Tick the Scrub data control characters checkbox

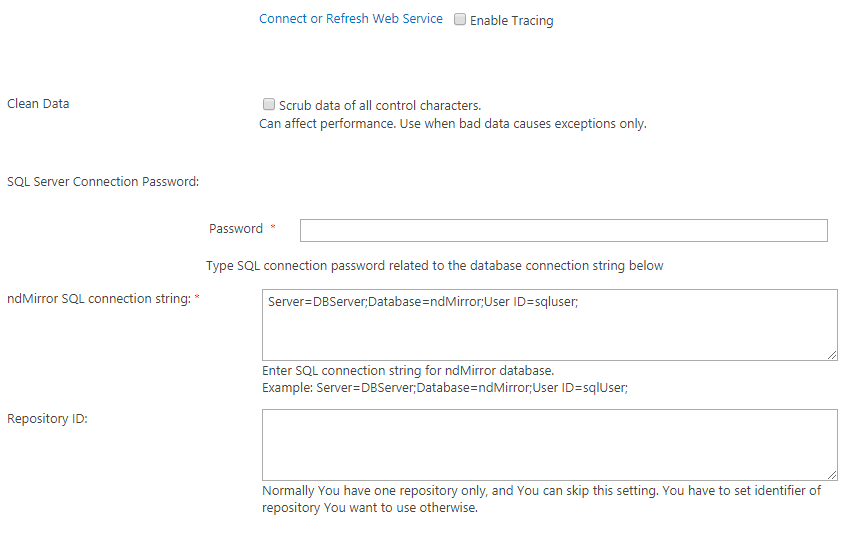pos(268,104)
